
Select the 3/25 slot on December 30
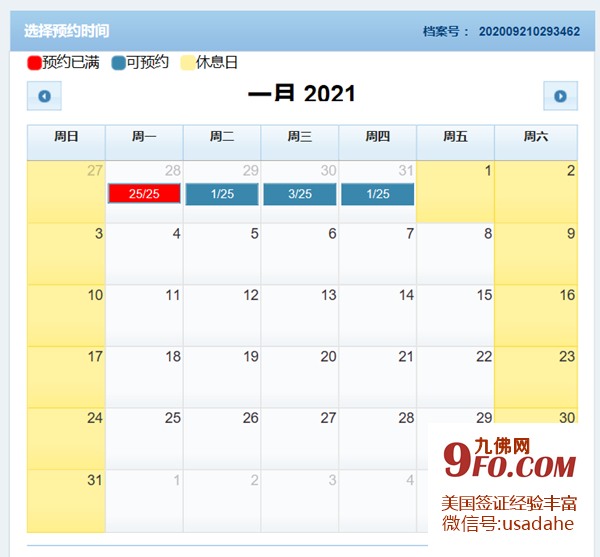300,194
